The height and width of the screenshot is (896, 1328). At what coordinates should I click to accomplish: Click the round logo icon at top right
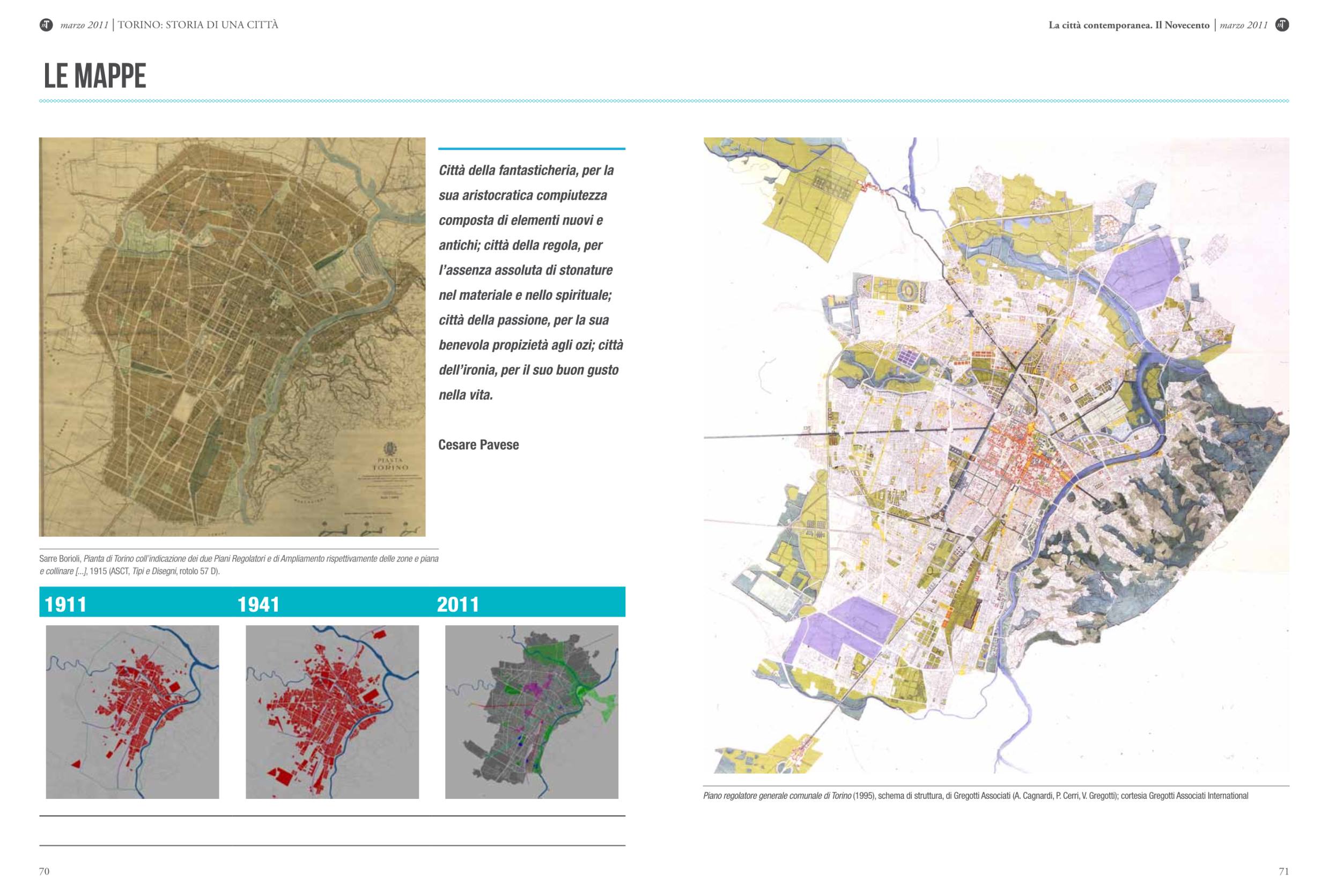pyautogui.click(x=1282, y=25)
